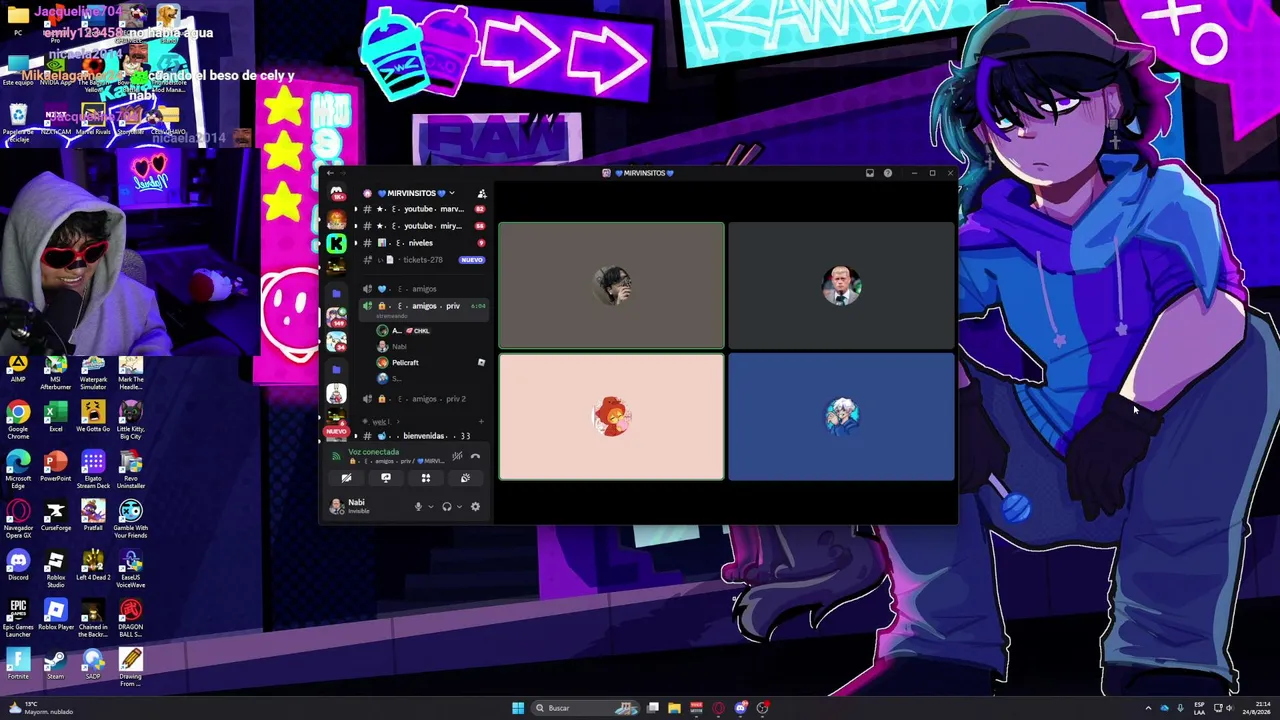Screen dimensions: 1280x720
Task: Open Excel desktop shortcut
Action: click(x=56, y=417)
